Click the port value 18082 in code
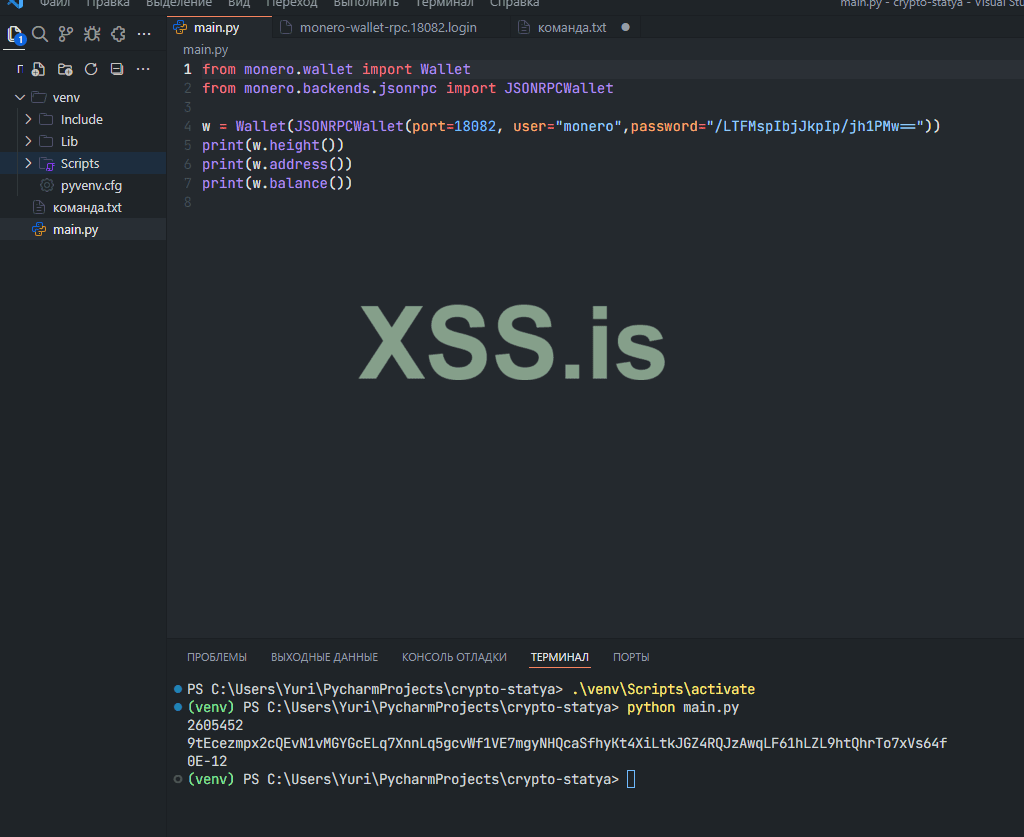Viewport: 1024px width, 837px height. click(475, 126)
